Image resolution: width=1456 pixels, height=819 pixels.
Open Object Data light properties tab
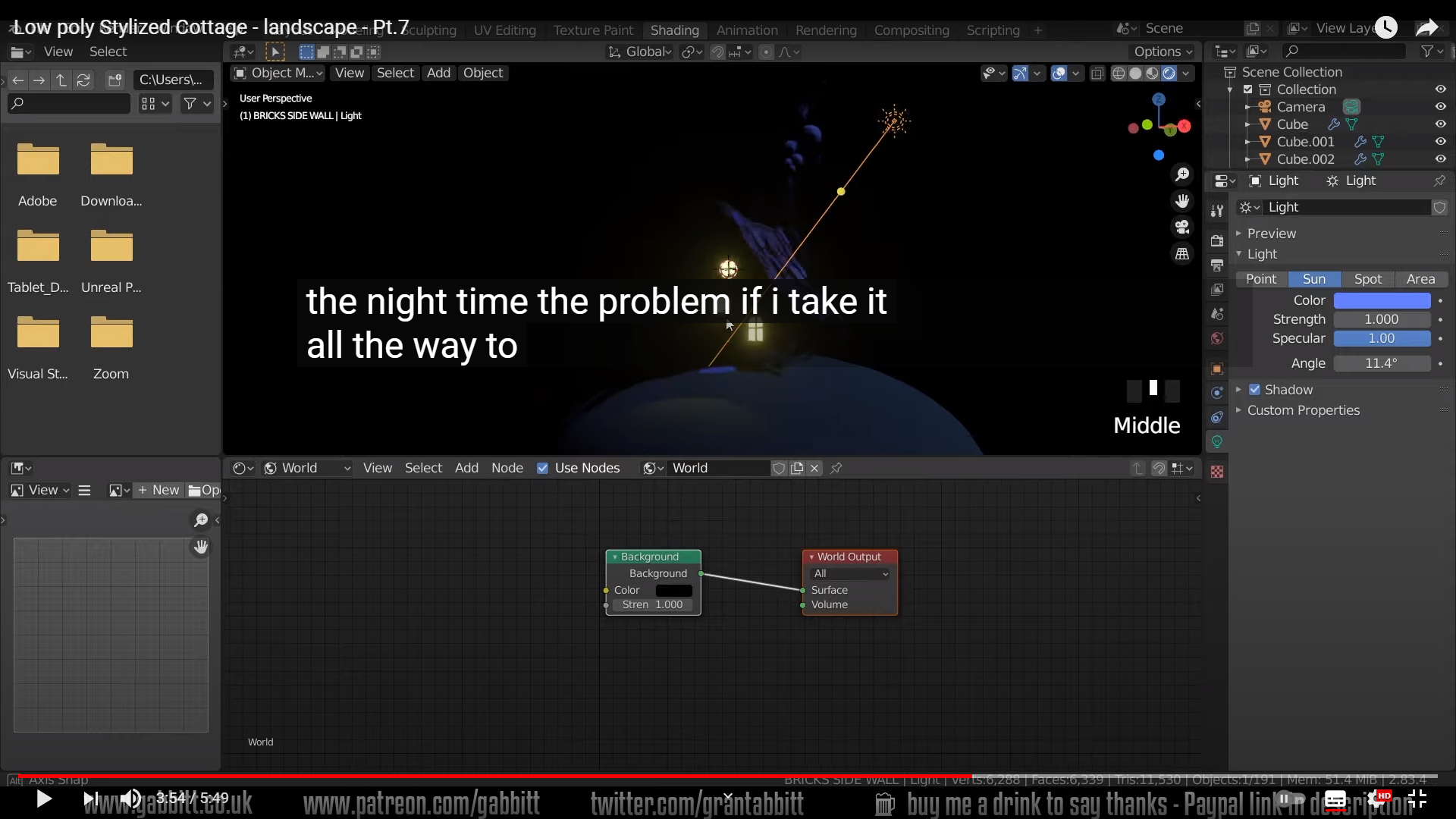(x=1217, y=441)
